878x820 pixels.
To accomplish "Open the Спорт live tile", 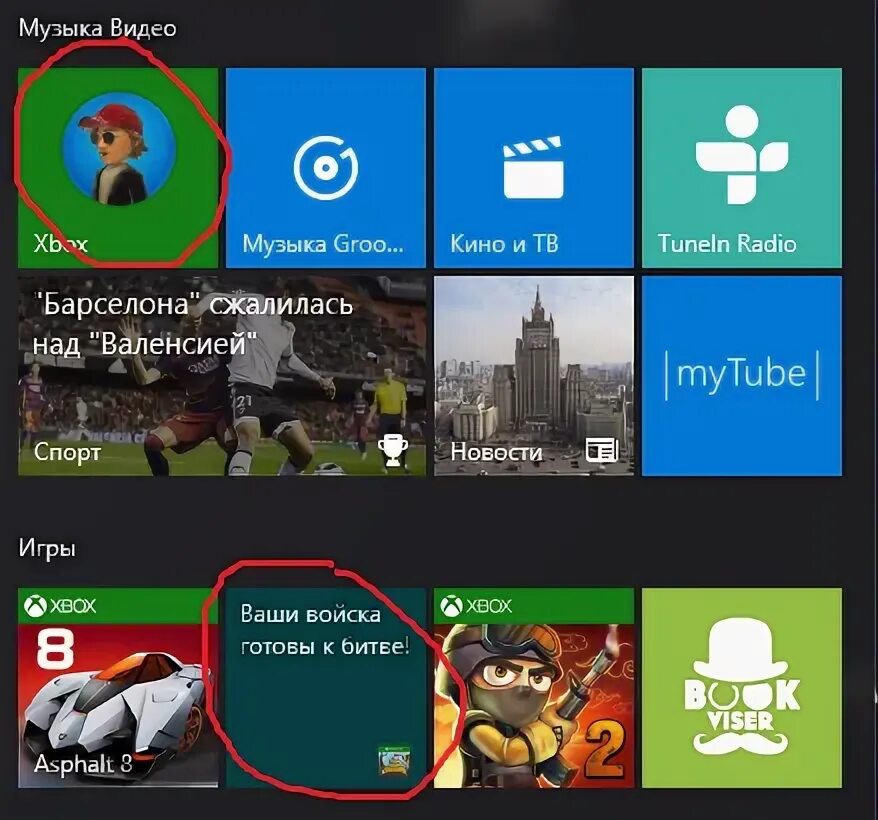I will (222, 376).
